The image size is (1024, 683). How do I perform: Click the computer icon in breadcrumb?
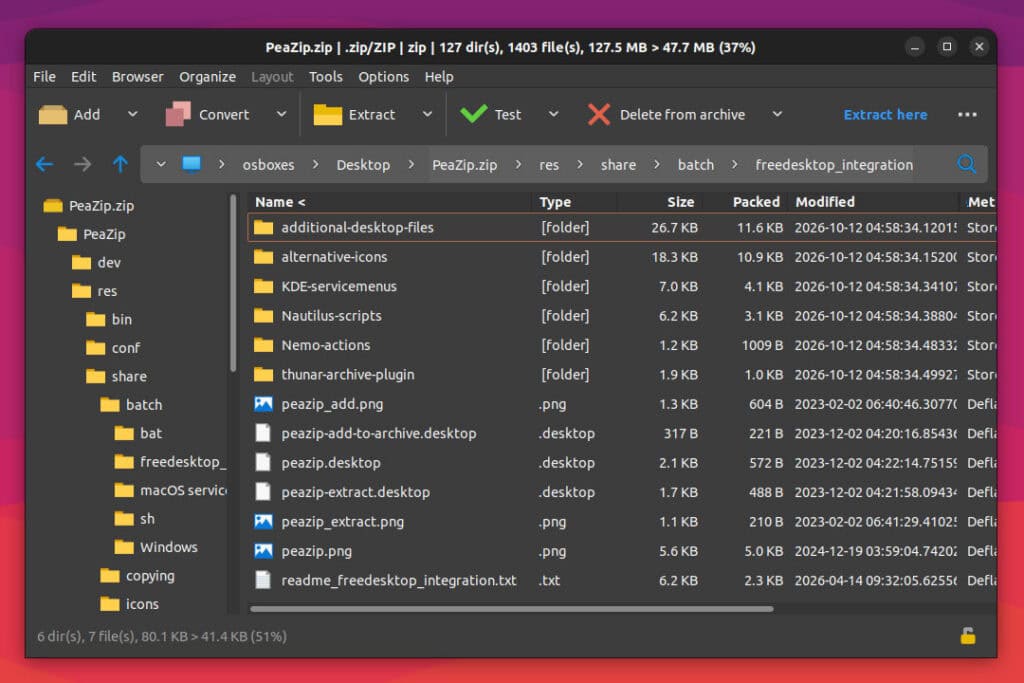[191, 163]
